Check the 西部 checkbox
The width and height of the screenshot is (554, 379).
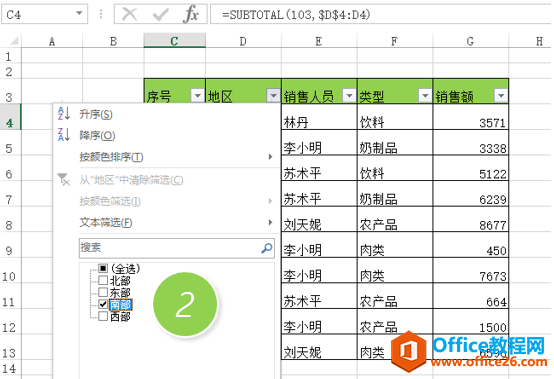tap(103, 316)
